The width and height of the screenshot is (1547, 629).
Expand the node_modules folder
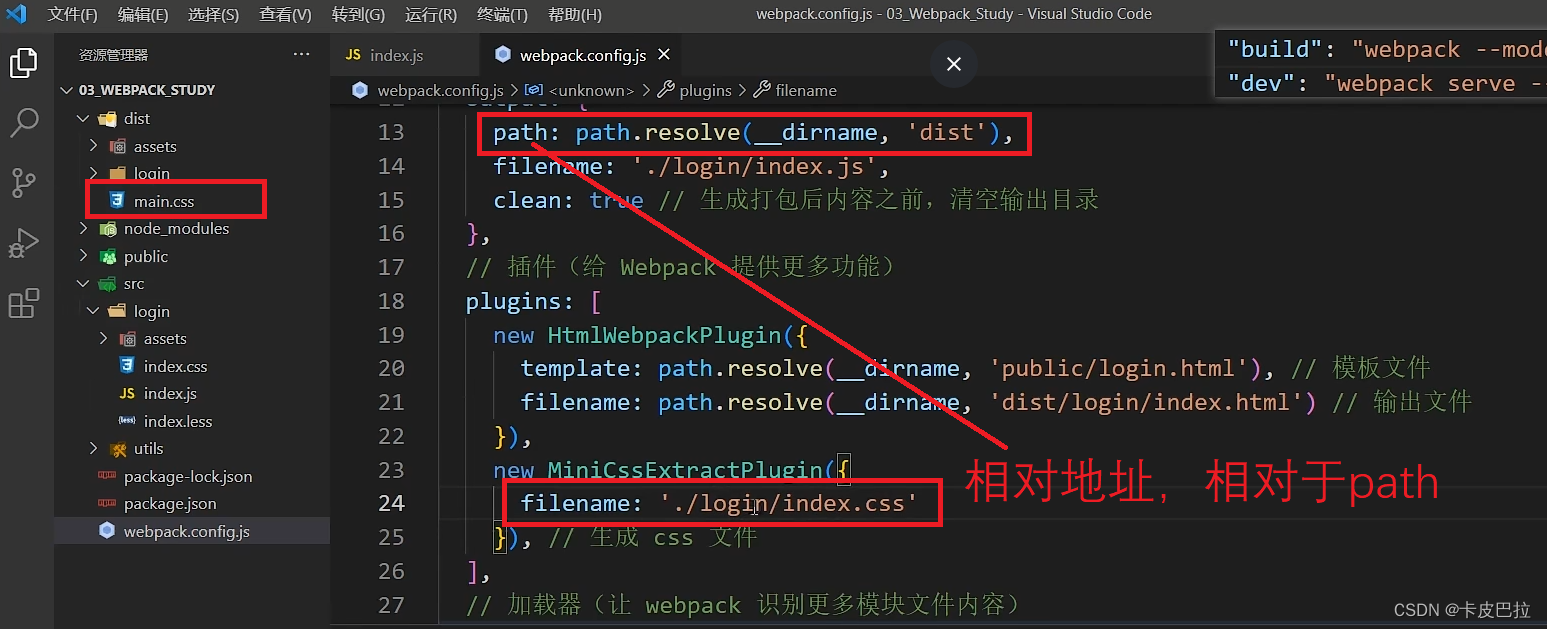click(x=85, y=229)
